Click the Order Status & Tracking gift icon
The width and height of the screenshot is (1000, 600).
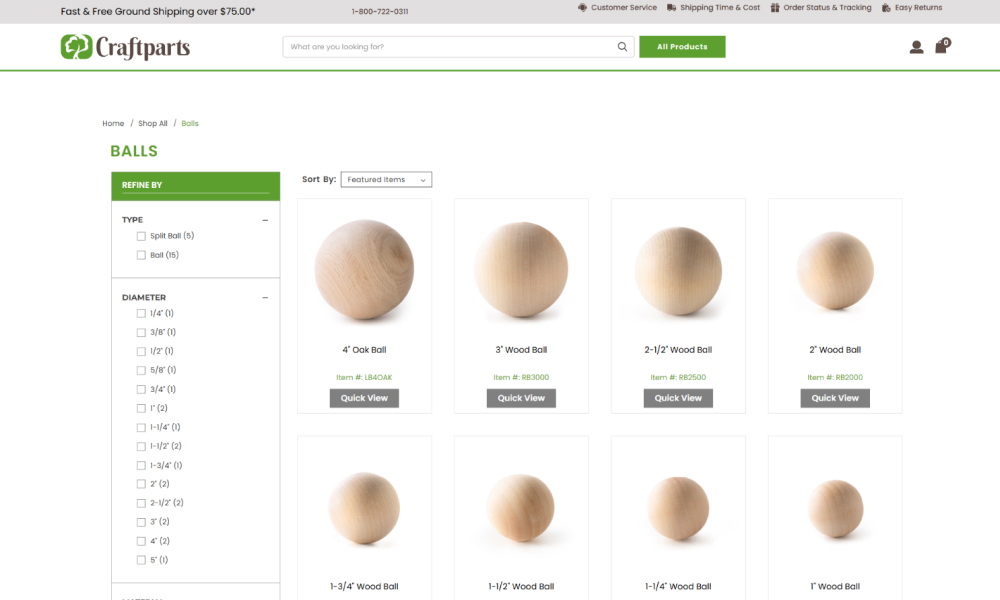click(775, 8)
